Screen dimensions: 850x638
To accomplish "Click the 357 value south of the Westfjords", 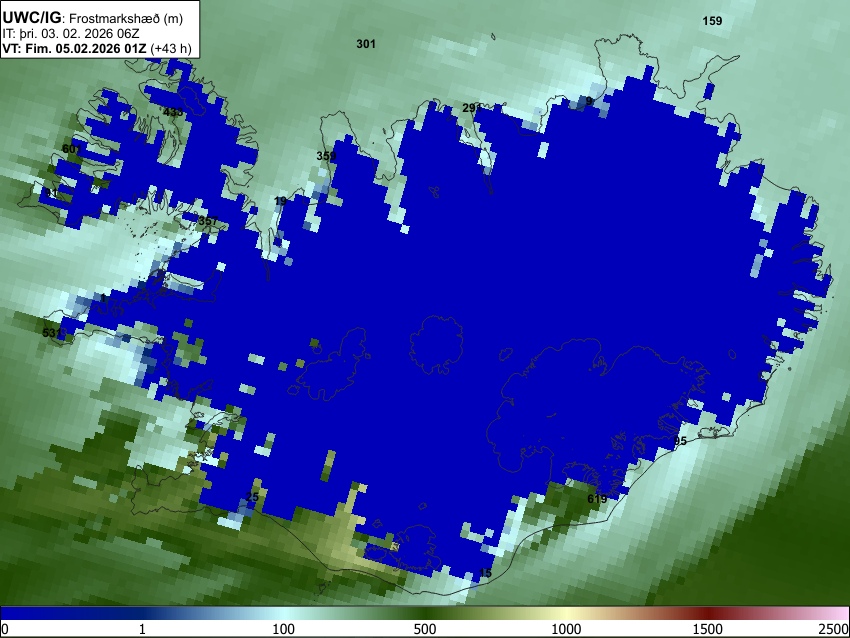I will coord(208,221).
